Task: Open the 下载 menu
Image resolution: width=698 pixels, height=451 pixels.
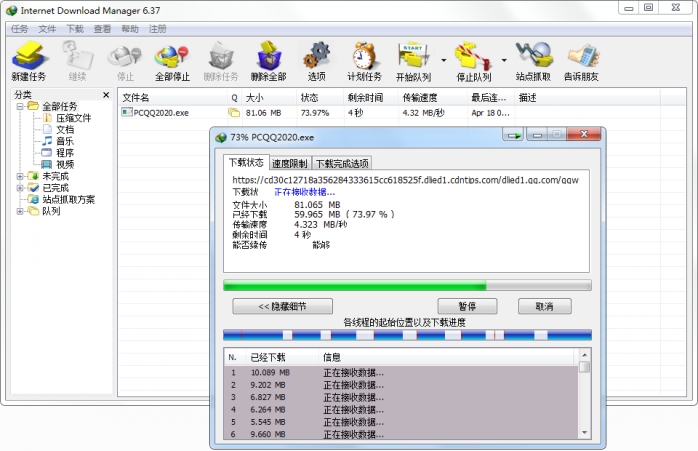Action: (x=75, y=29)
